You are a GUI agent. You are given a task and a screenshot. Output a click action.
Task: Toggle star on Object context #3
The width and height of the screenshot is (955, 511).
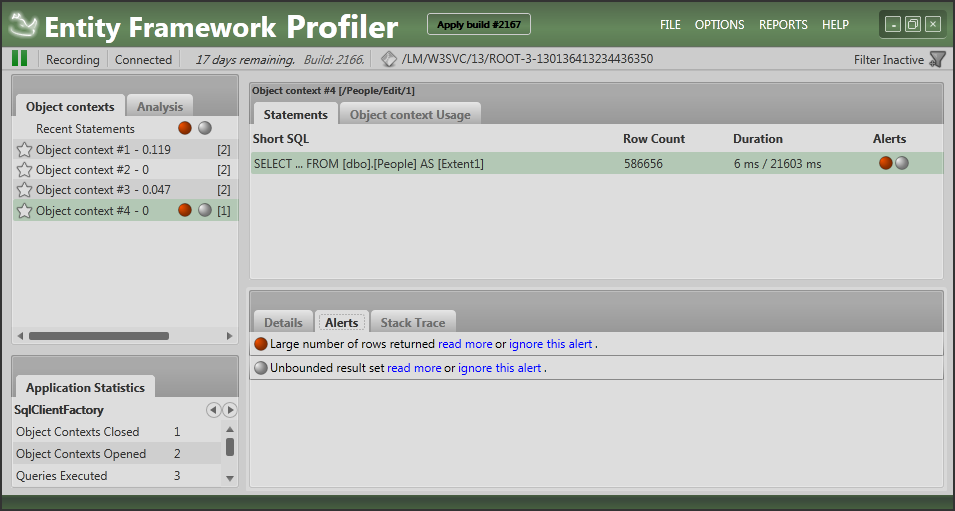click(x=25, y=190)
